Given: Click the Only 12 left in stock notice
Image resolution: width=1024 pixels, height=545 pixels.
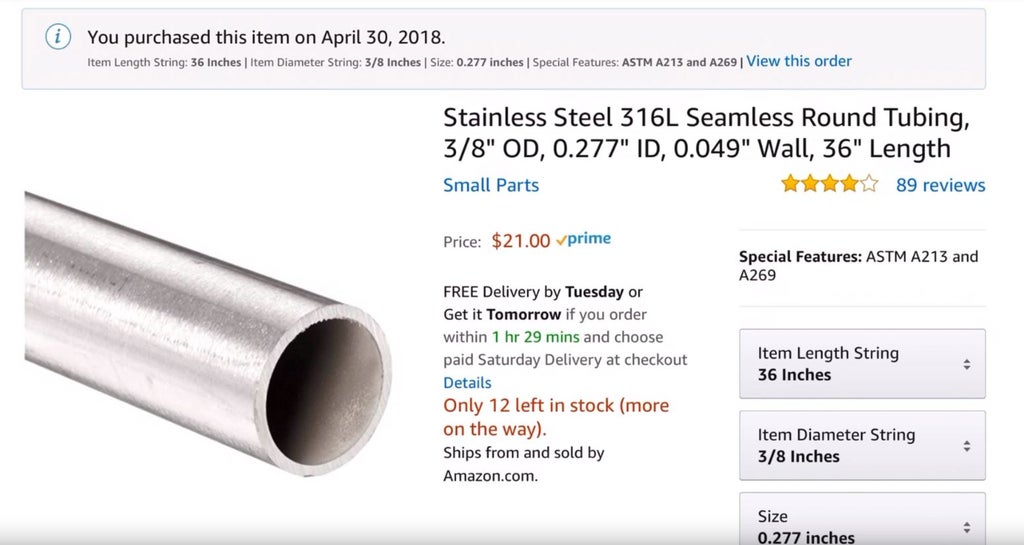Looking at the screenshot, I should coord(555,417).
